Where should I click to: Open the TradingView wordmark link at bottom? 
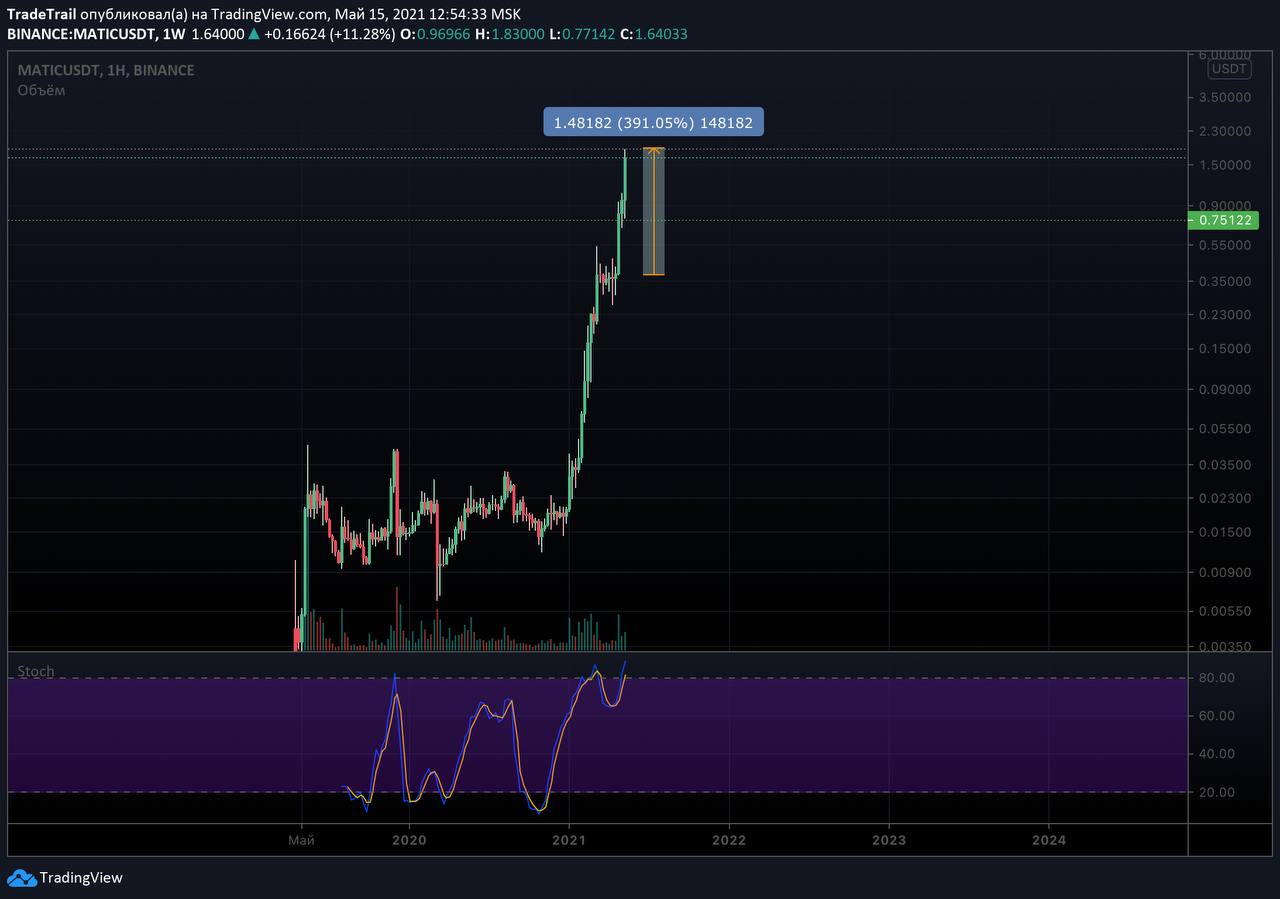tap(81, 878)
